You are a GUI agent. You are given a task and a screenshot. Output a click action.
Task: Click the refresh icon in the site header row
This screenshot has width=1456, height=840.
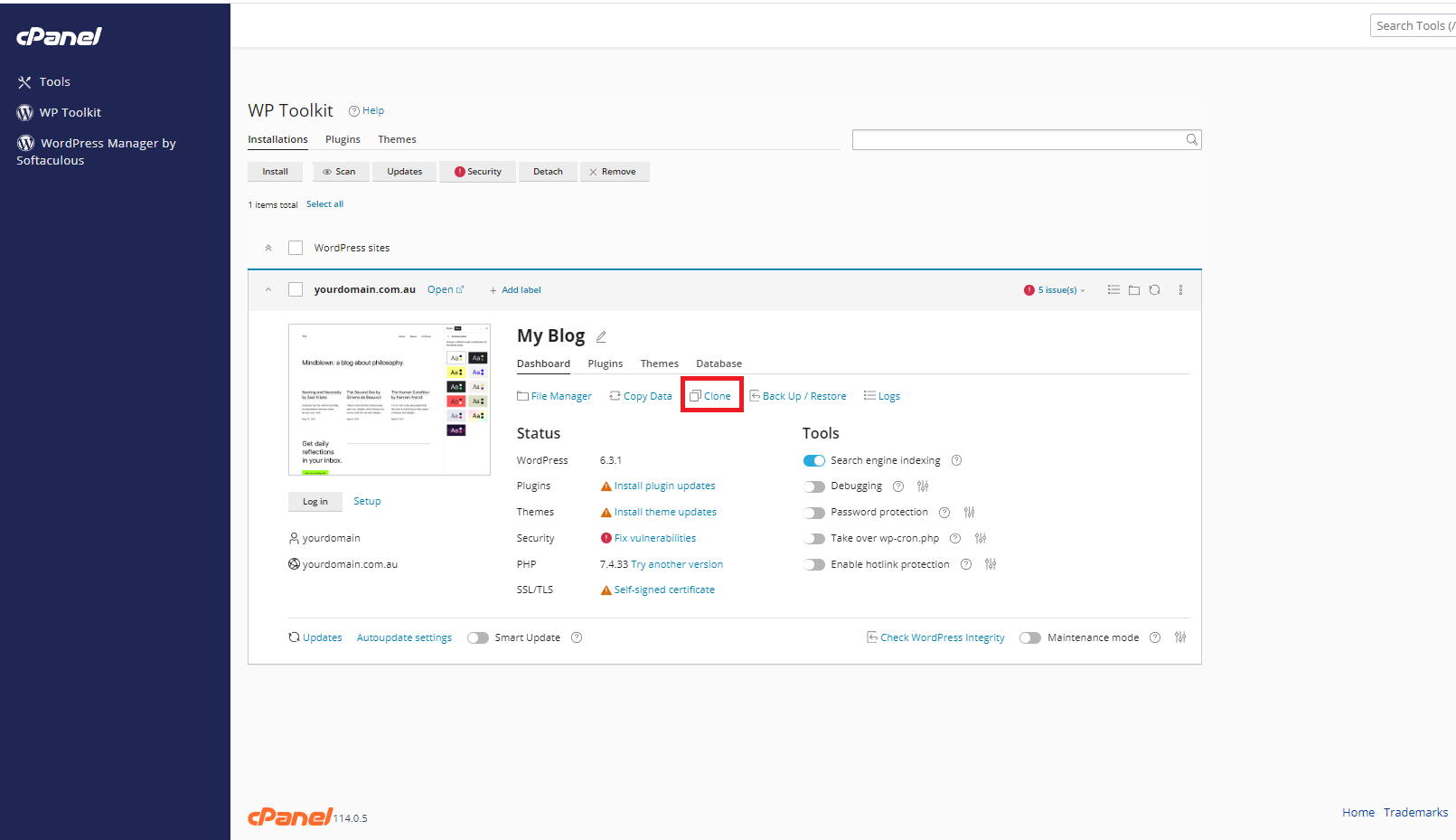(x=1155, y=290)
